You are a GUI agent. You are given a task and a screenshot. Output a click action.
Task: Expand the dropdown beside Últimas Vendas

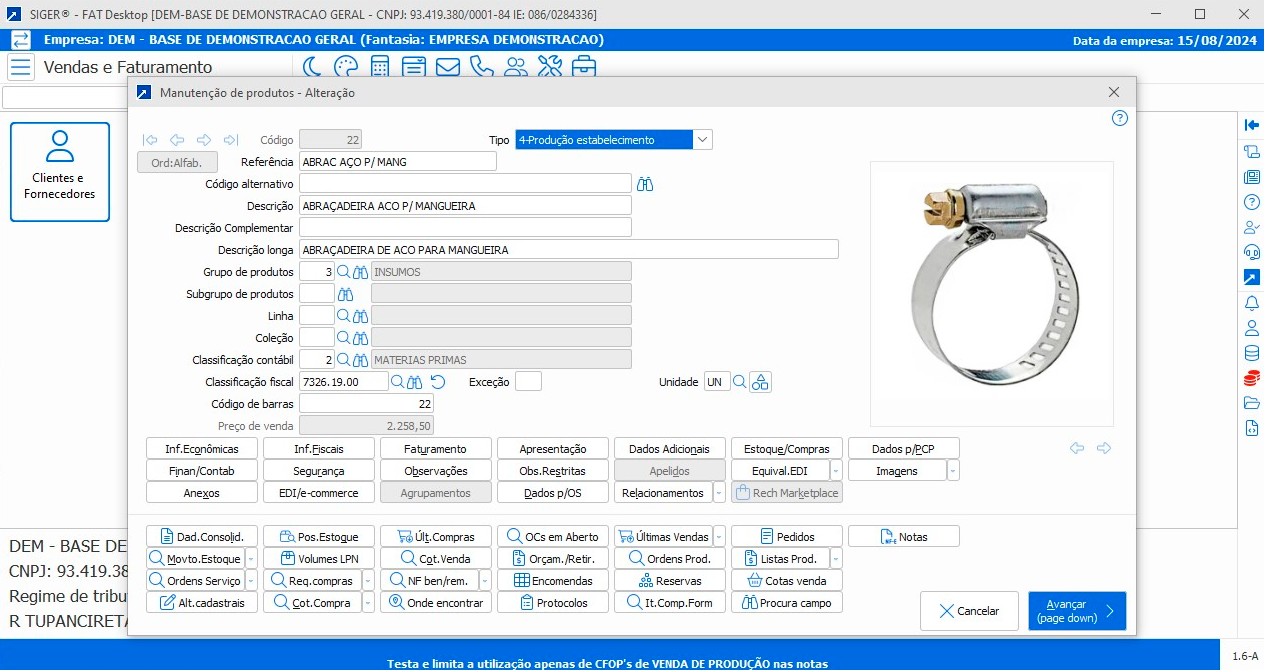point(719,537)
